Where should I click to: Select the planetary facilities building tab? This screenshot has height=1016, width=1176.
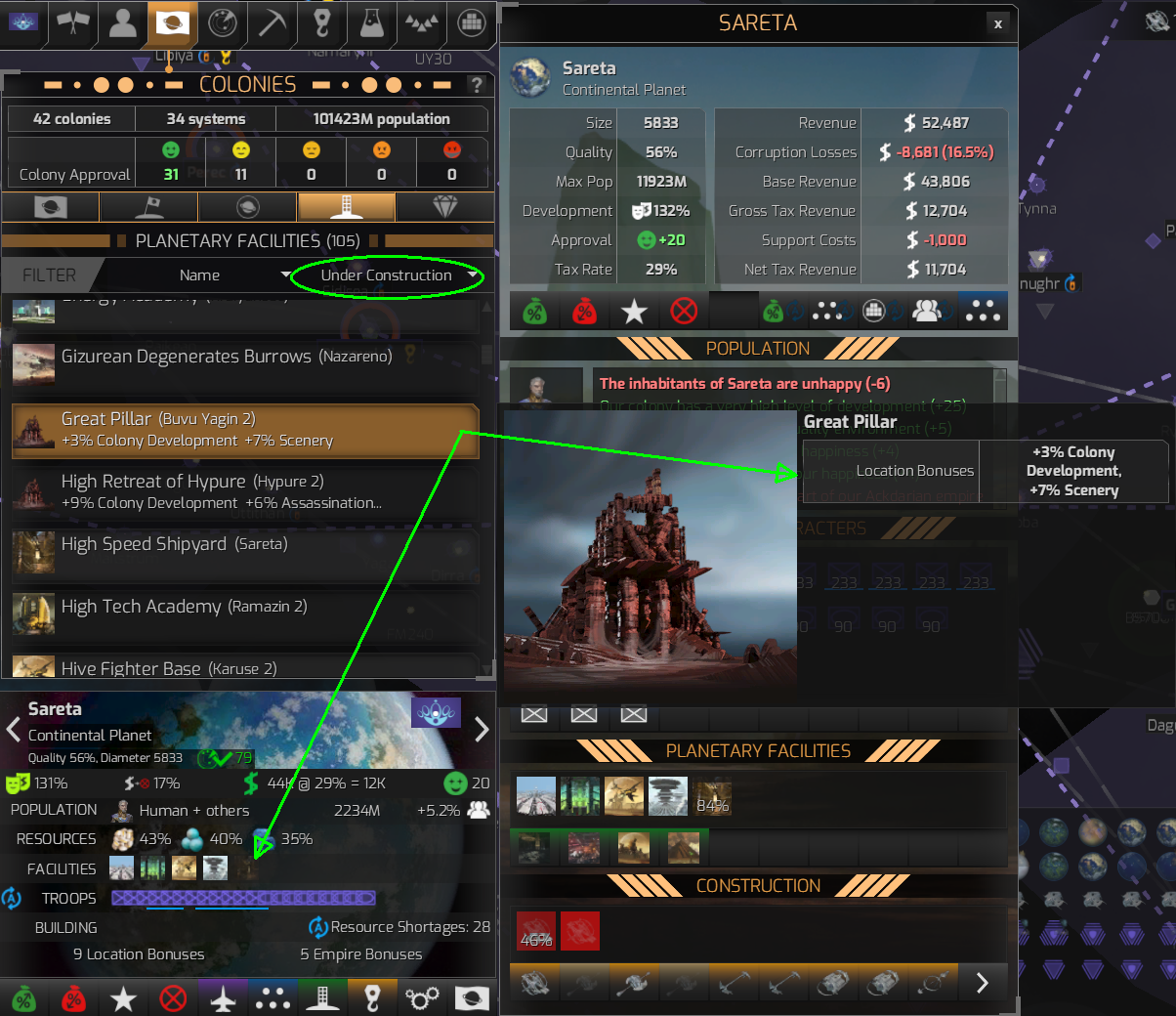pyautogui.click(x=347, y=207)
